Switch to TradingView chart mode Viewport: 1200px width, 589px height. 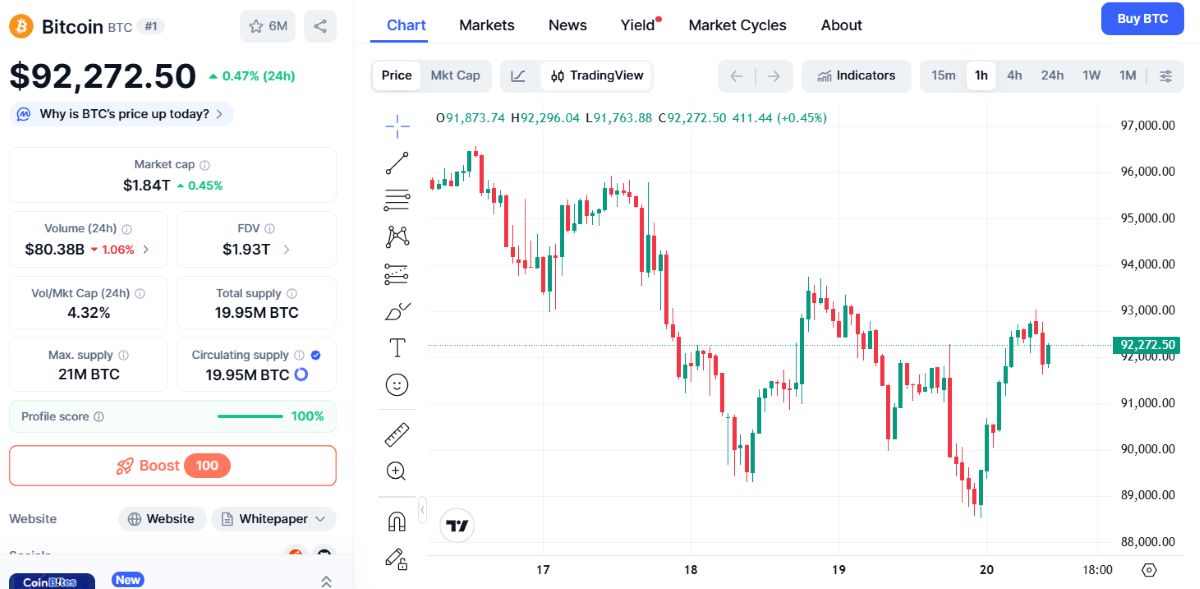pyautogui.click(x=597, y=75)
